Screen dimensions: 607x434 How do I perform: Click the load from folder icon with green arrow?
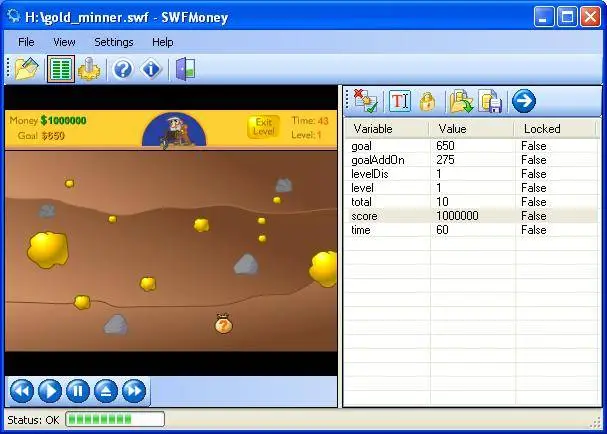pos(461,101)
